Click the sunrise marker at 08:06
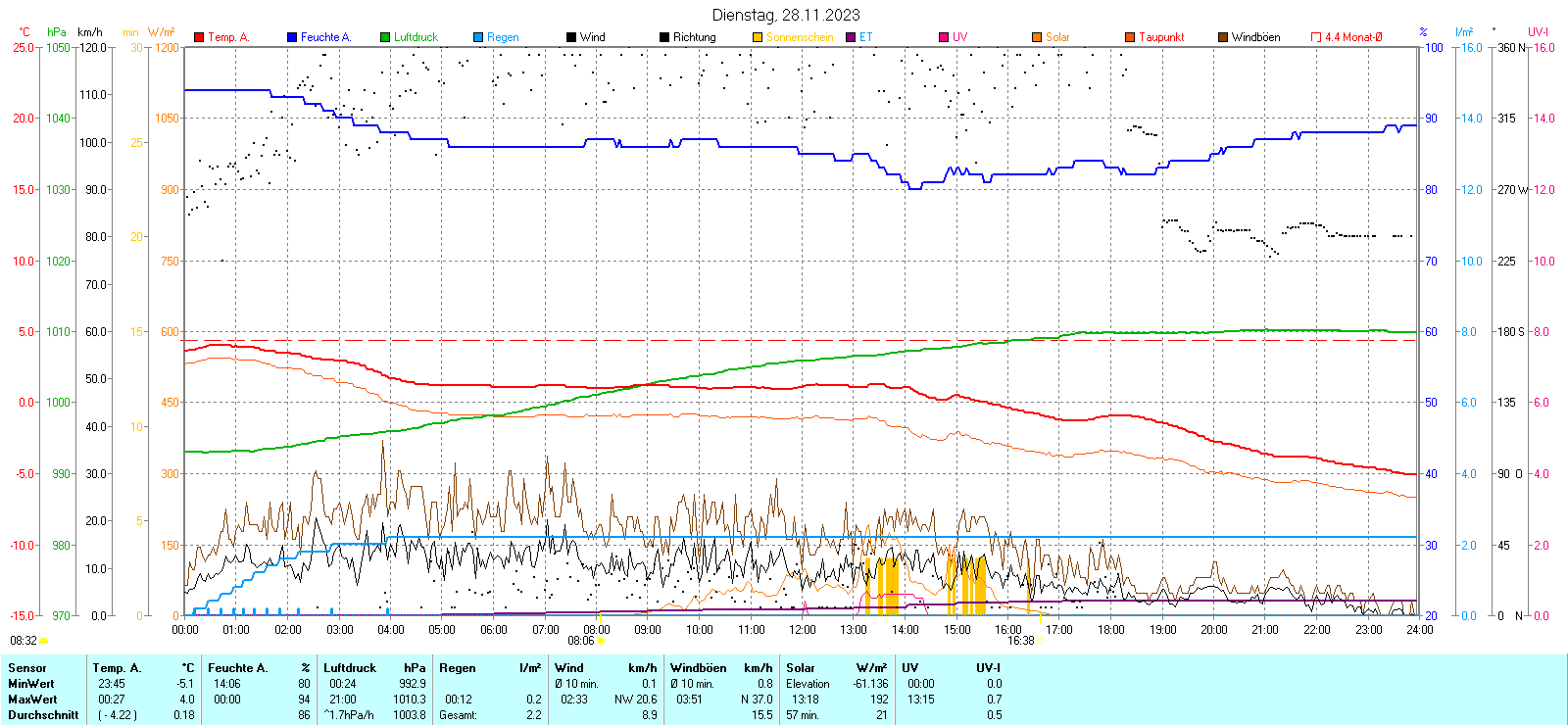Image resolution: width=1568 pixels, height=725 pixels. point(601,641)
